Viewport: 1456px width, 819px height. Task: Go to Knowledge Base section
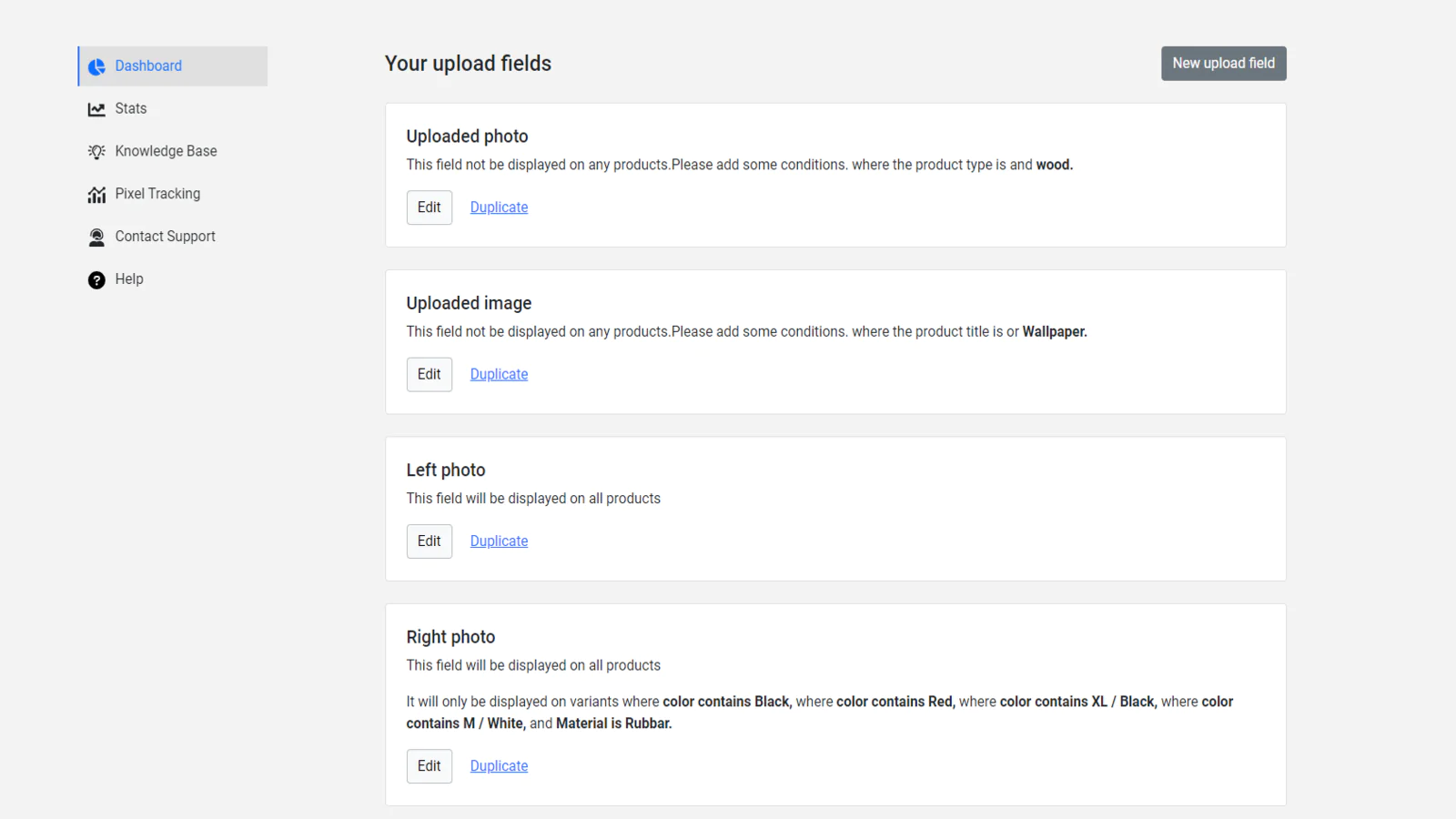(166, 151)
